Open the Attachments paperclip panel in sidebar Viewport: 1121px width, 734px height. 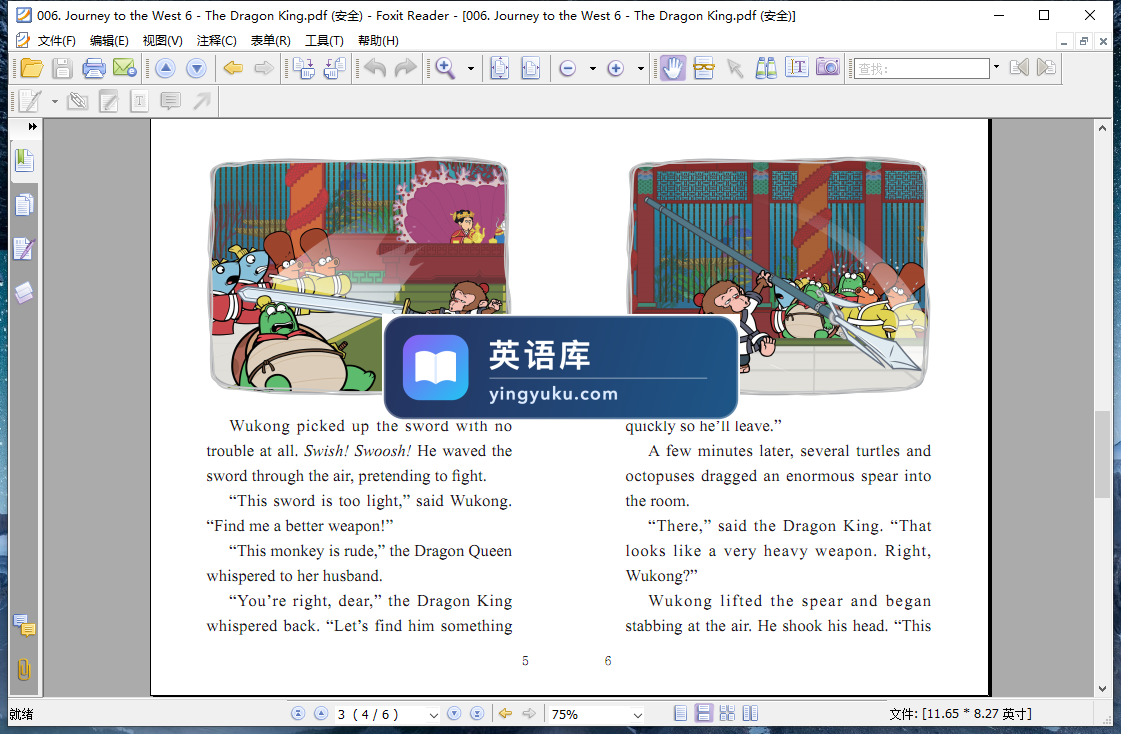click(24, 670)
